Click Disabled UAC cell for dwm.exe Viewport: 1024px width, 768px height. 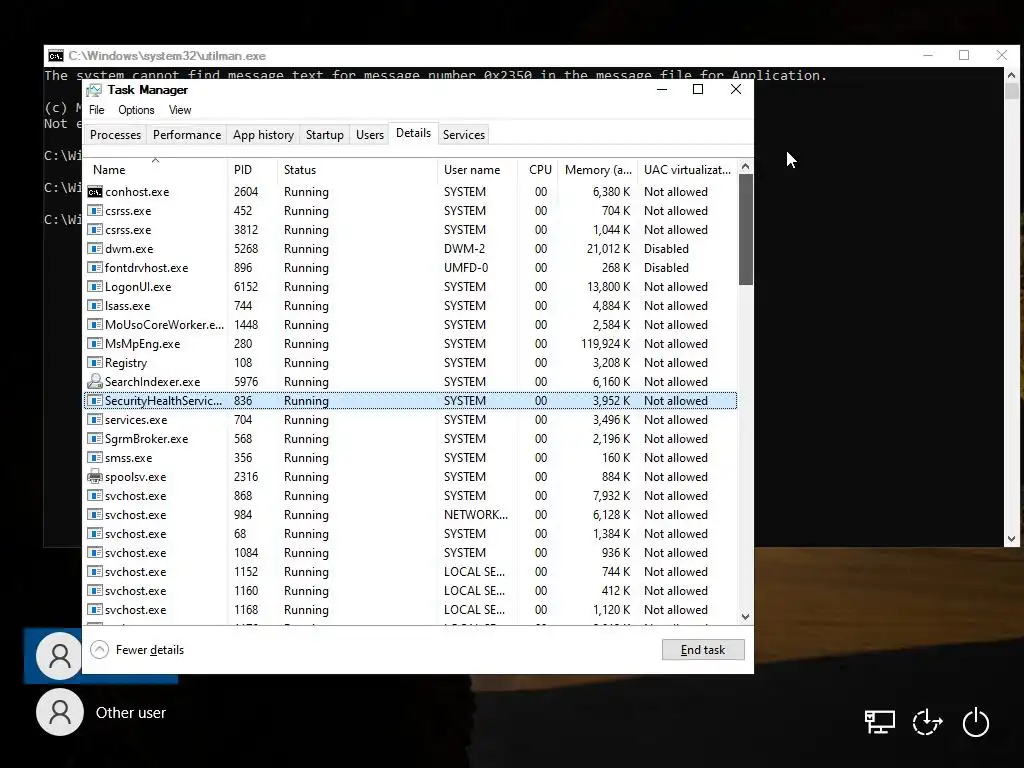click(x=666, y=249)
